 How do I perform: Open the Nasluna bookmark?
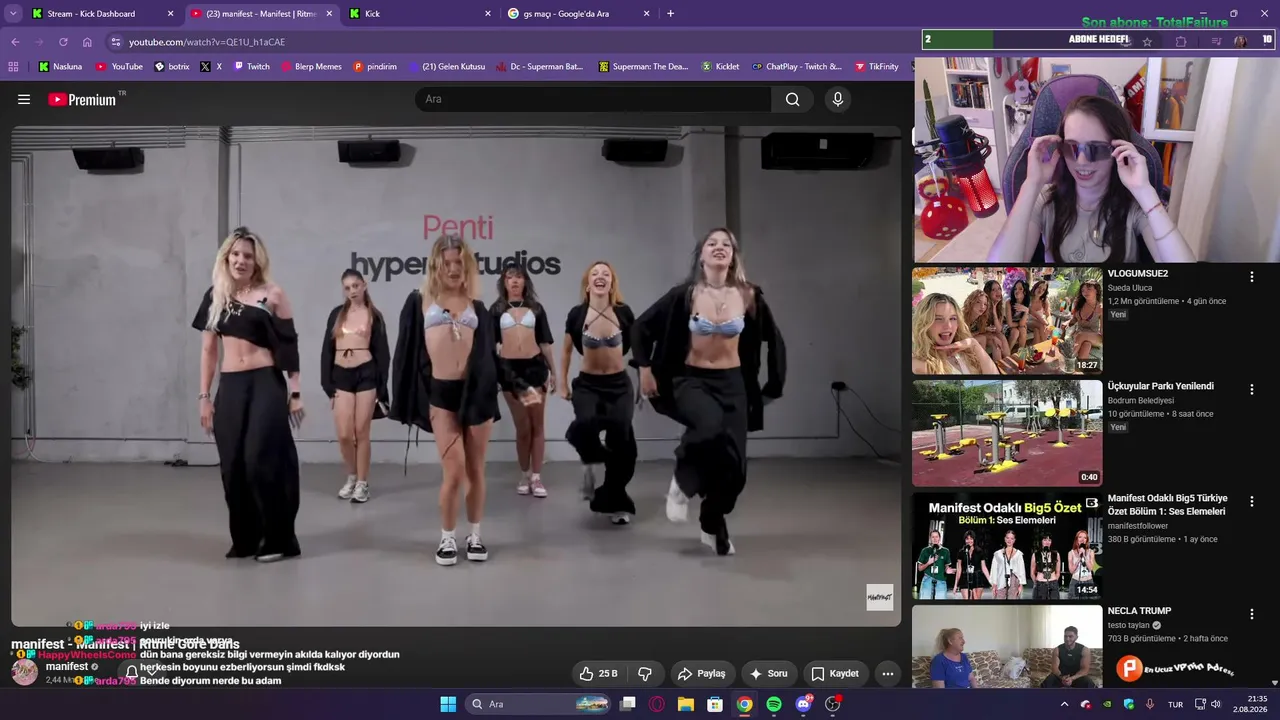pos(60,67)
